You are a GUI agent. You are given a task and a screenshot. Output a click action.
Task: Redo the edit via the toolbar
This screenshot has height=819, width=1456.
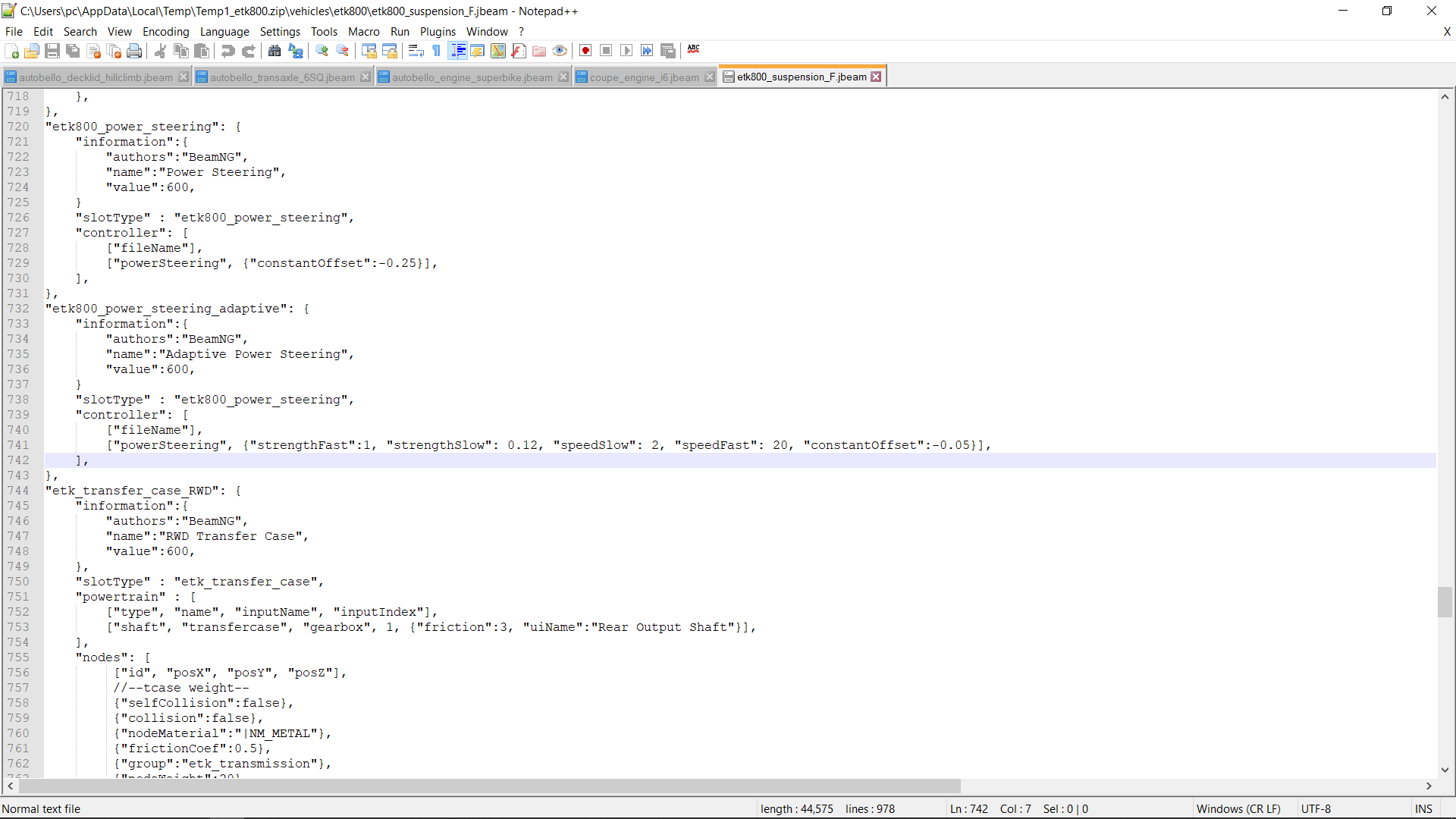(x=249, y=51)
